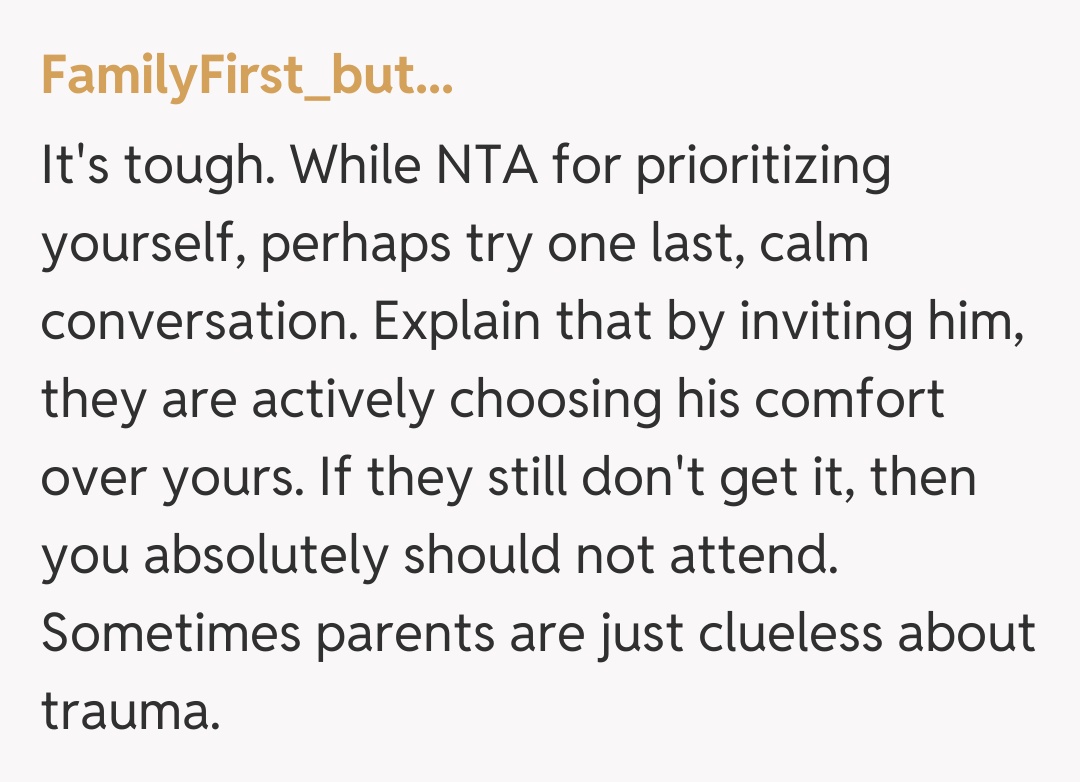Screen dimensions: 1080x782
Task: Select the word "prioritizing" in the comment
Action: (x=763, y=165)
